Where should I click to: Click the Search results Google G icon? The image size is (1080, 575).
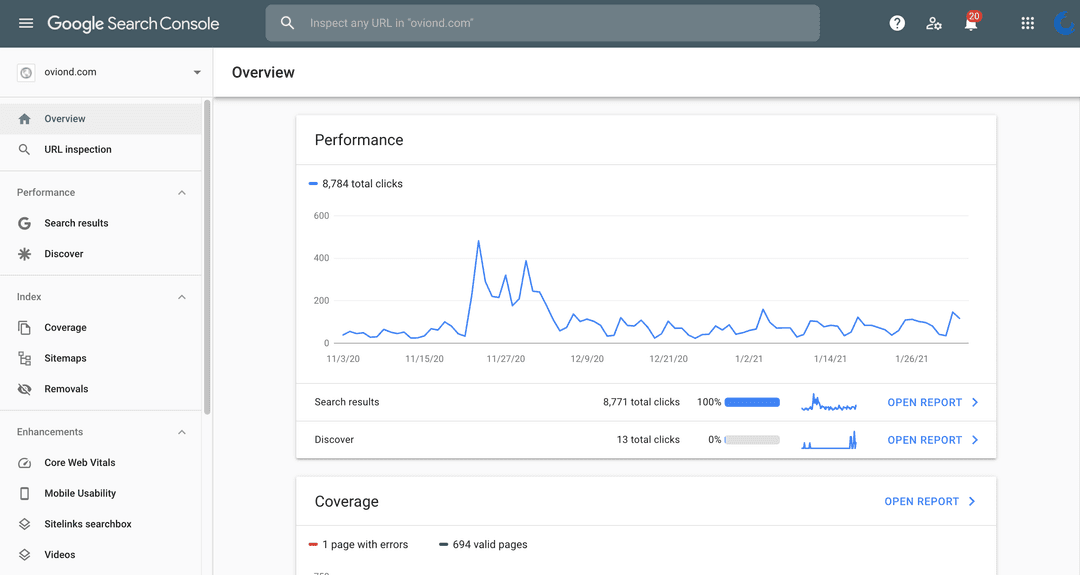pos(24,223)
